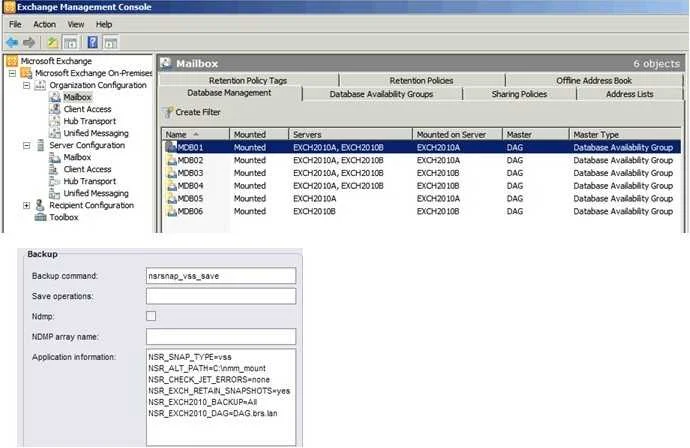Sort by the Servers column header
Image resolution: width=690 pixels, height=448 pixels.
click(x=350, y=134)
